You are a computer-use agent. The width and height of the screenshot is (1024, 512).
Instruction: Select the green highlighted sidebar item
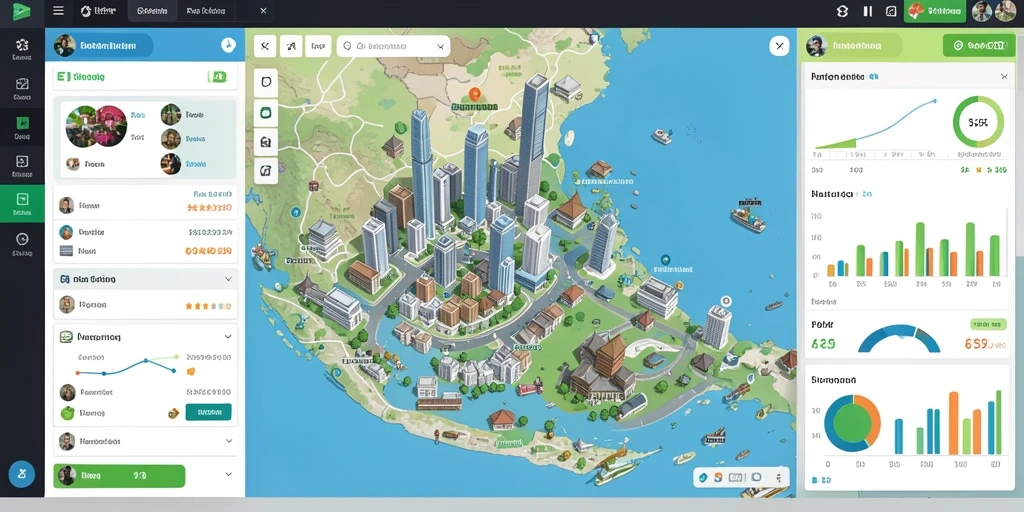click(x=22, y=204)
